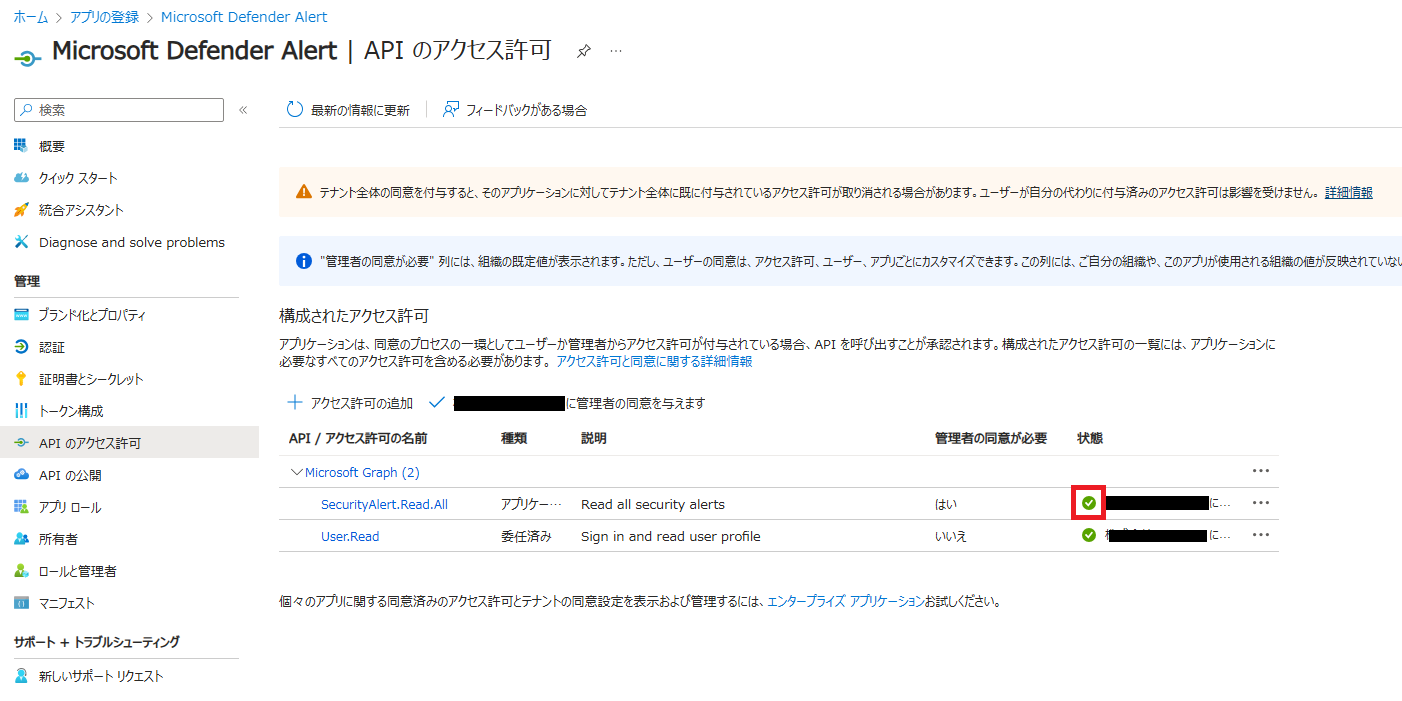
Task: Click the アプリ ロール grid icon
Action: point(21,507)
